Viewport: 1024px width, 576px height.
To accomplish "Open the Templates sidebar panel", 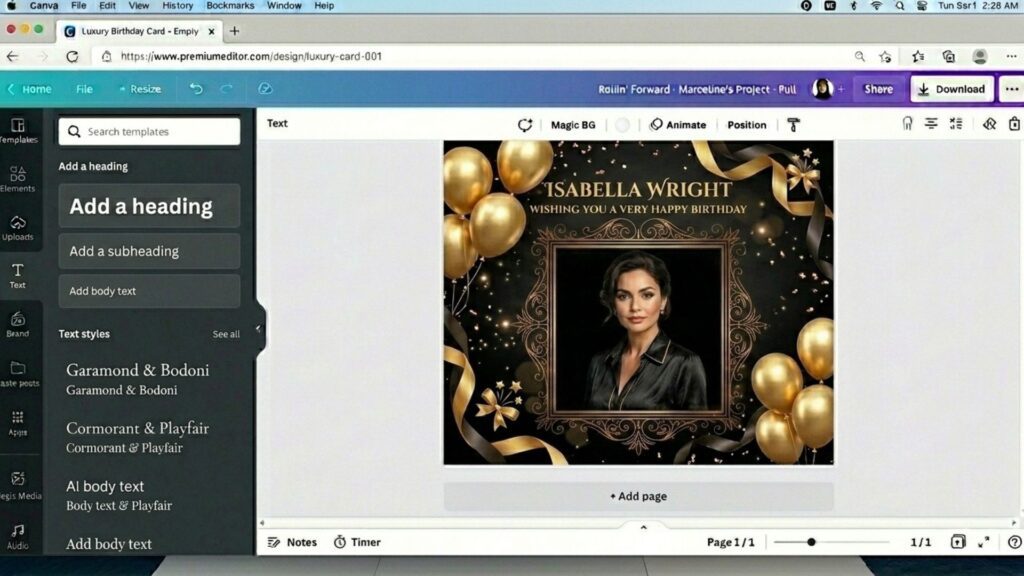I will click(18, 130).
